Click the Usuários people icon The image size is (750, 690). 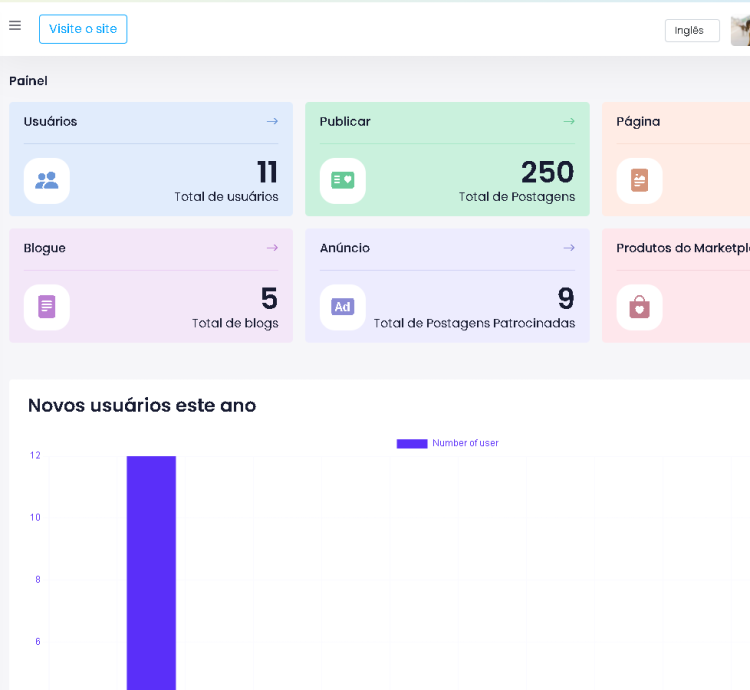[x=47, y=181]
